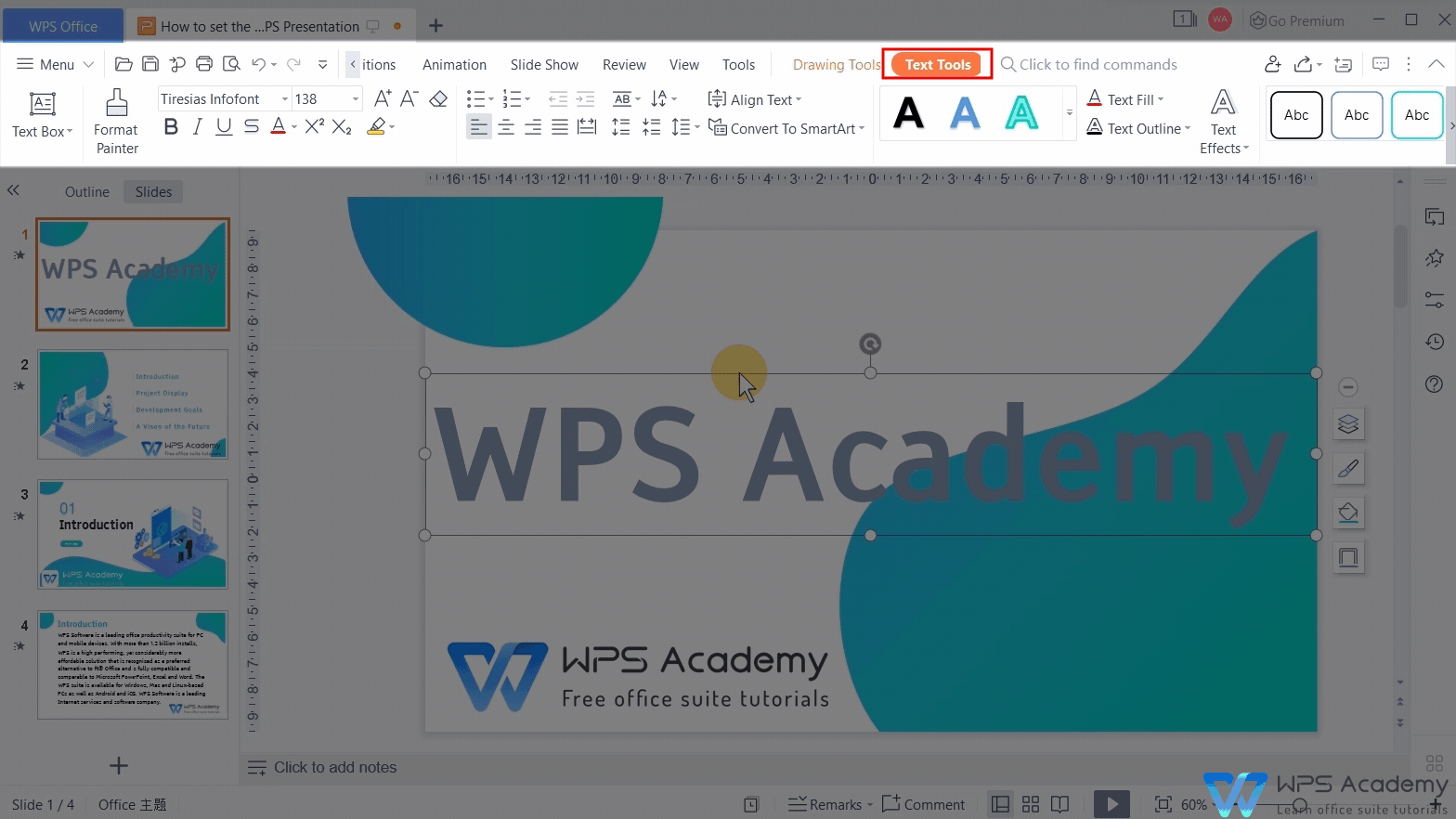Switch to Outline pane

pyautogui.click(x=87, y=191)
